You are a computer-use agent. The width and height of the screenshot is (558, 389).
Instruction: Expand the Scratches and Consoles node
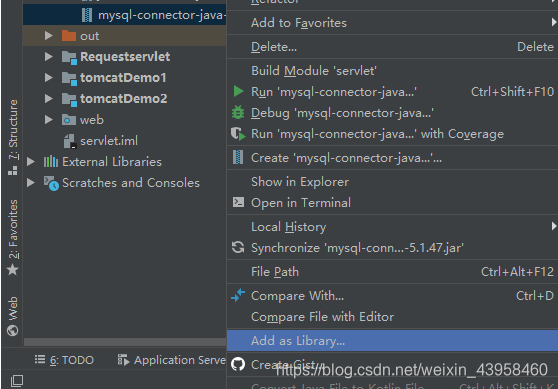pos(31,183)
